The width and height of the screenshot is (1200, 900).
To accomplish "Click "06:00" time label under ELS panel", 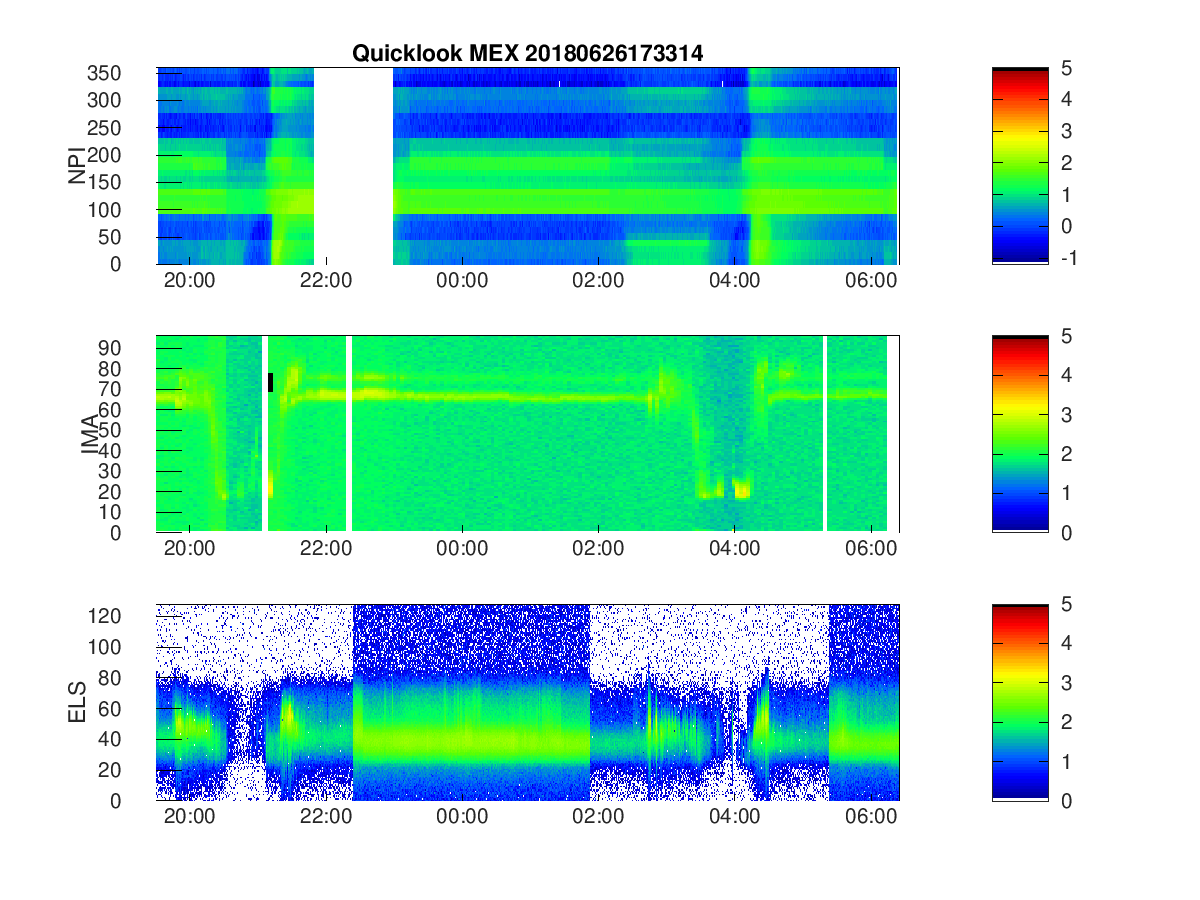I will (870, 817).
